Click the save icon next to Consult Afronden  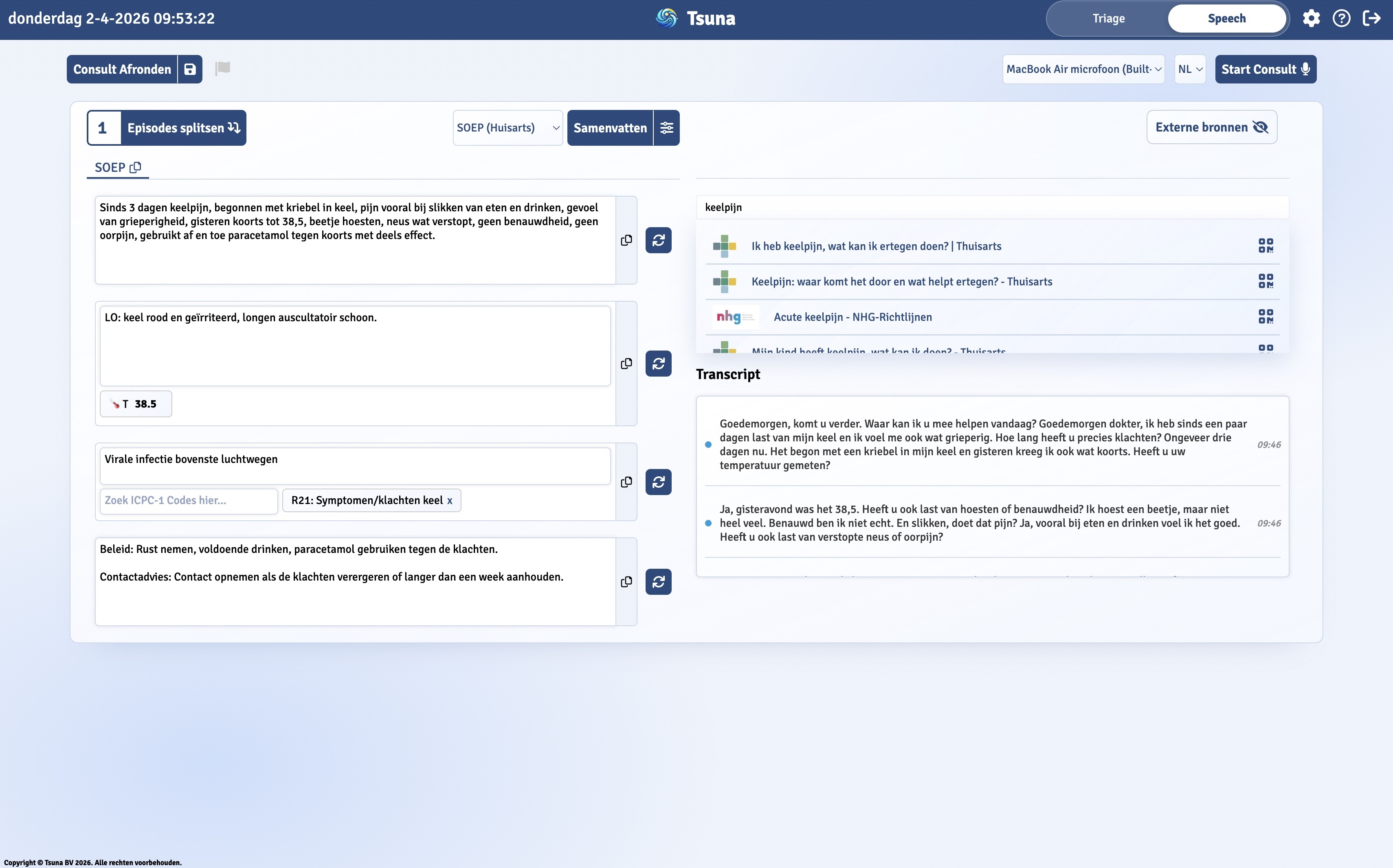pos(189,69)
